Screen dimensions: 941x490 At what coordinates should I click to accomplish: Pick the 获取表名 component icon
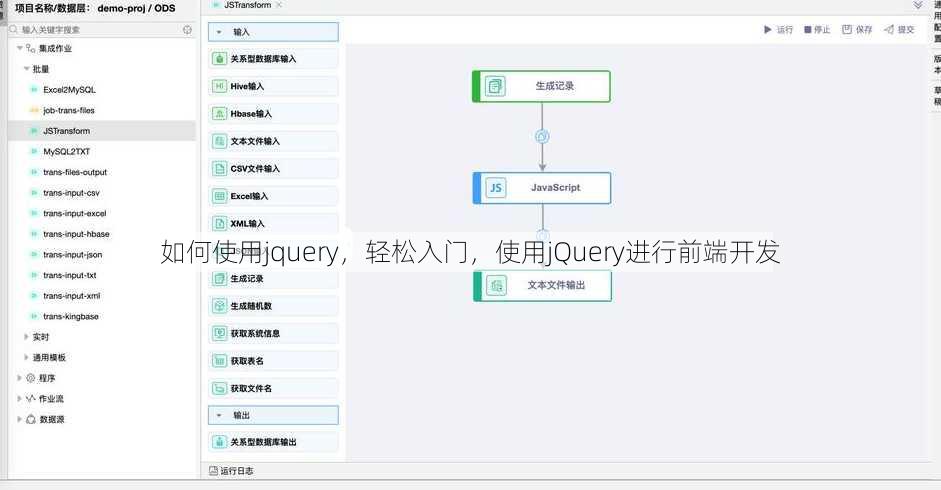(x=220, y=361)
